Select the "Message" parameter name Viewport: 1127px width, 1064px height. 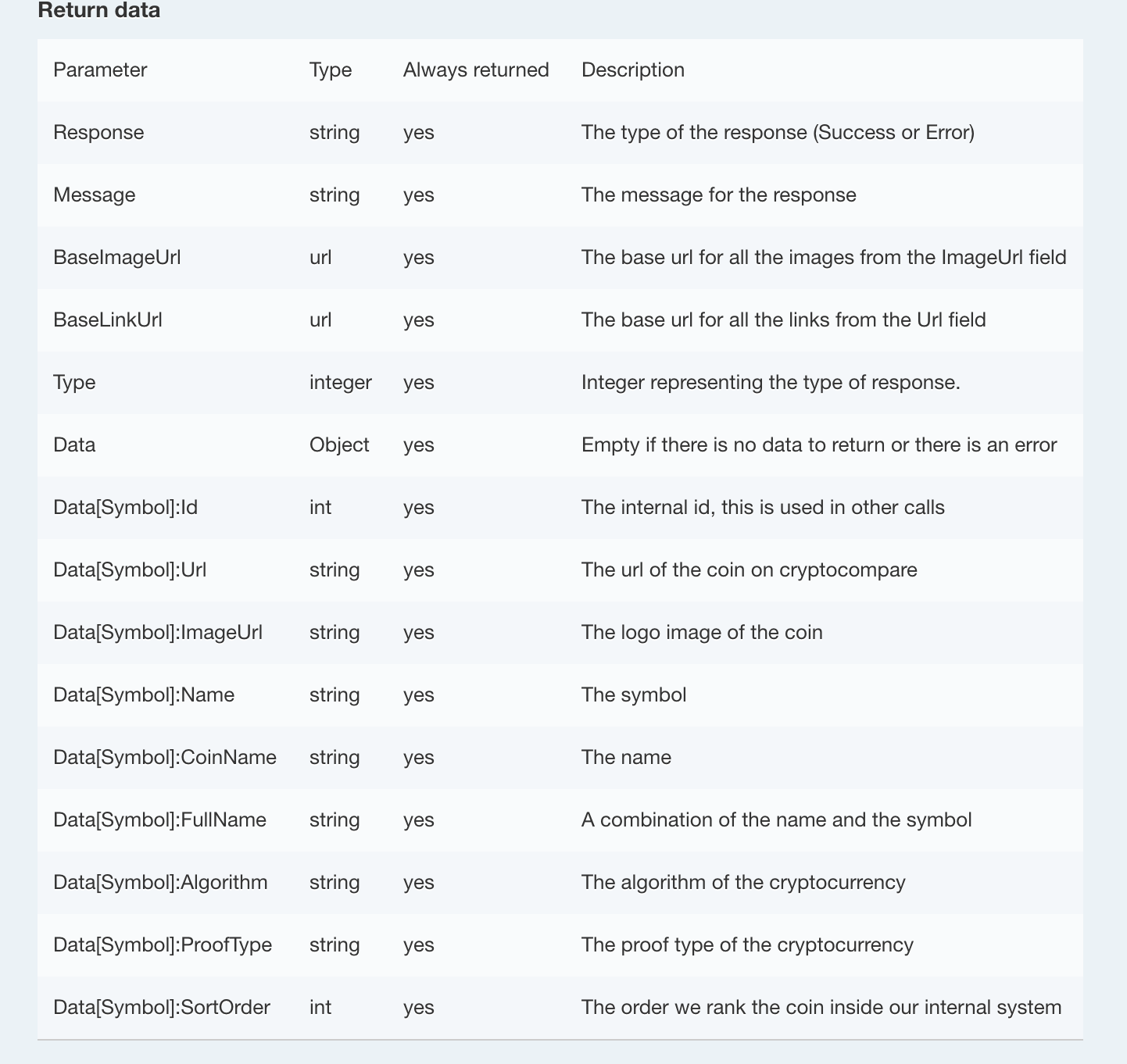95,195
